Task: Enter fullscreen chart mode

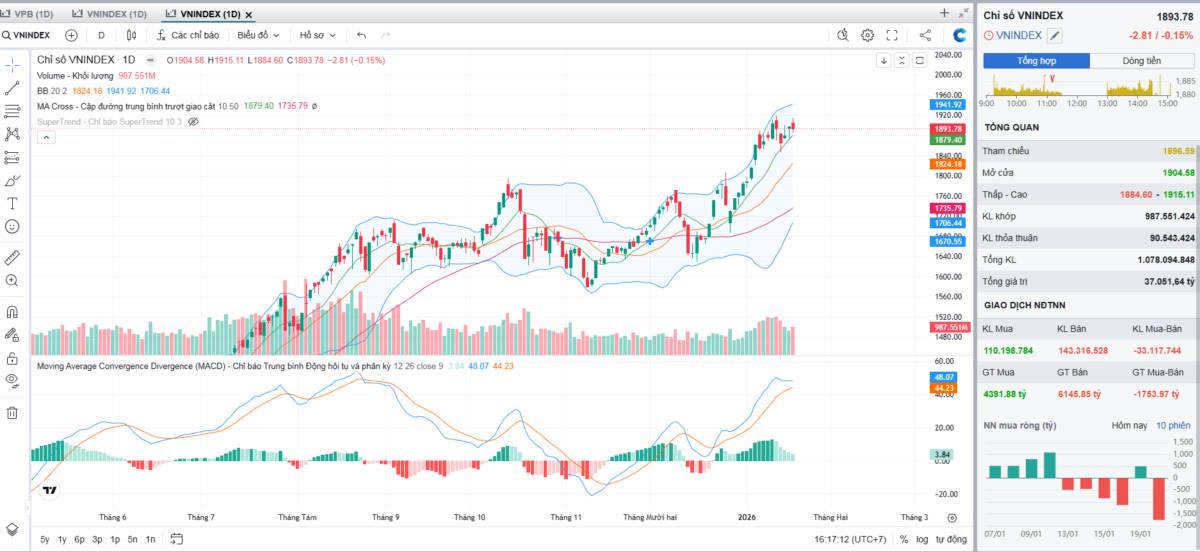Action: 893,35
